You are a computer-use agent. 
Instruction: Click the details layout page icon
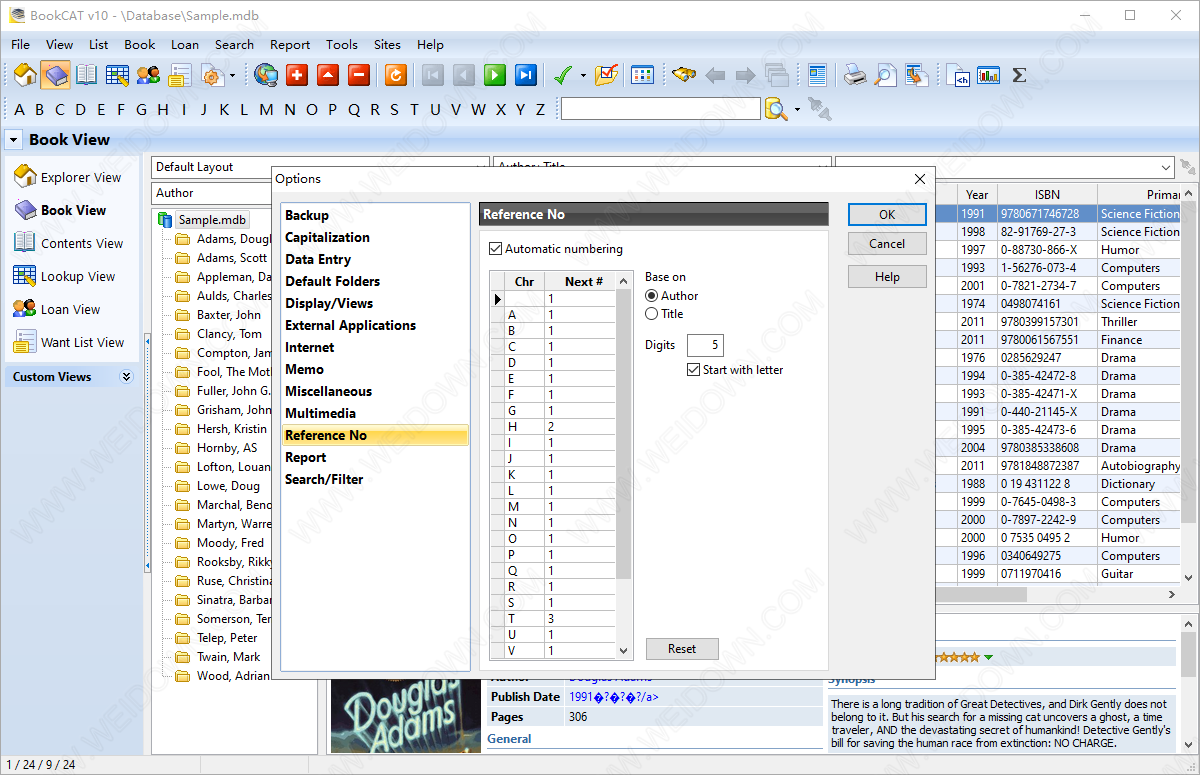click(x=818, y=75)
